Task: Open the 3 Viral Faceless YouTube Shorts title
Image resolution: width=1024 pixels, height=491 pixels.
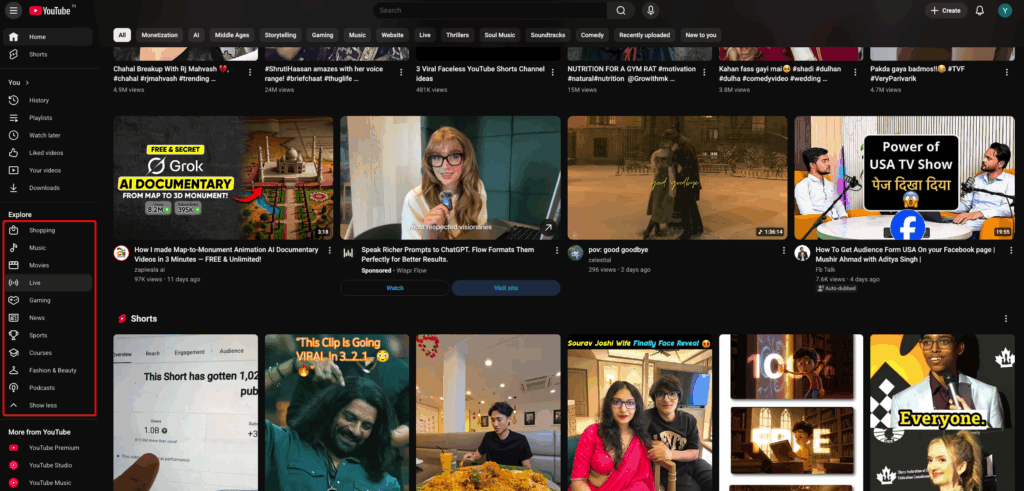Action: click(481, 73)
